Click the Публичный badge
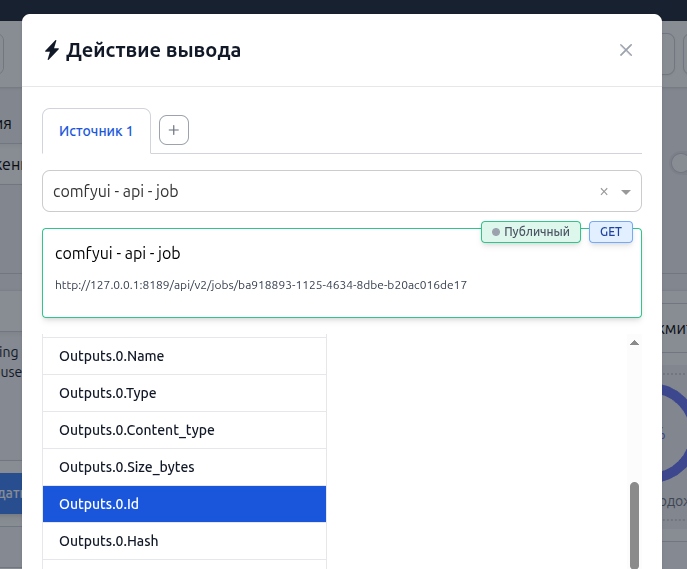The height and width of the screenshot is (569, 687). (531, 232)
